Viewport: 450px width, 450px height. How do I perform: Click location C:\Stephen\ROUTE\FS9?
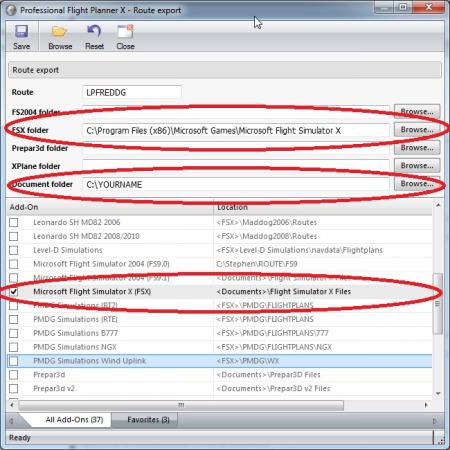click(x=257, y=264)
